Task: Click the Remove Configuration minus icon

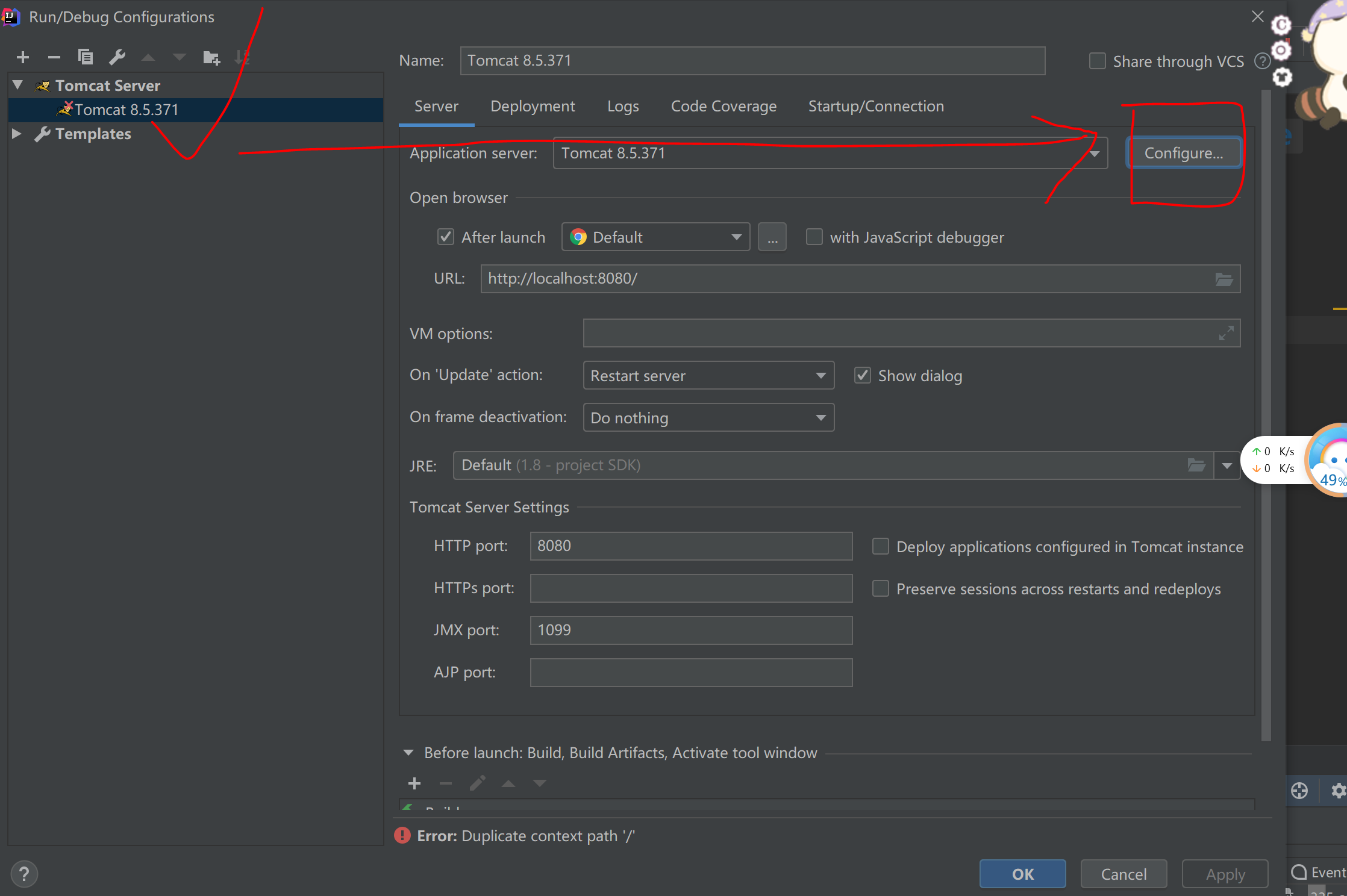Action: 54,58
